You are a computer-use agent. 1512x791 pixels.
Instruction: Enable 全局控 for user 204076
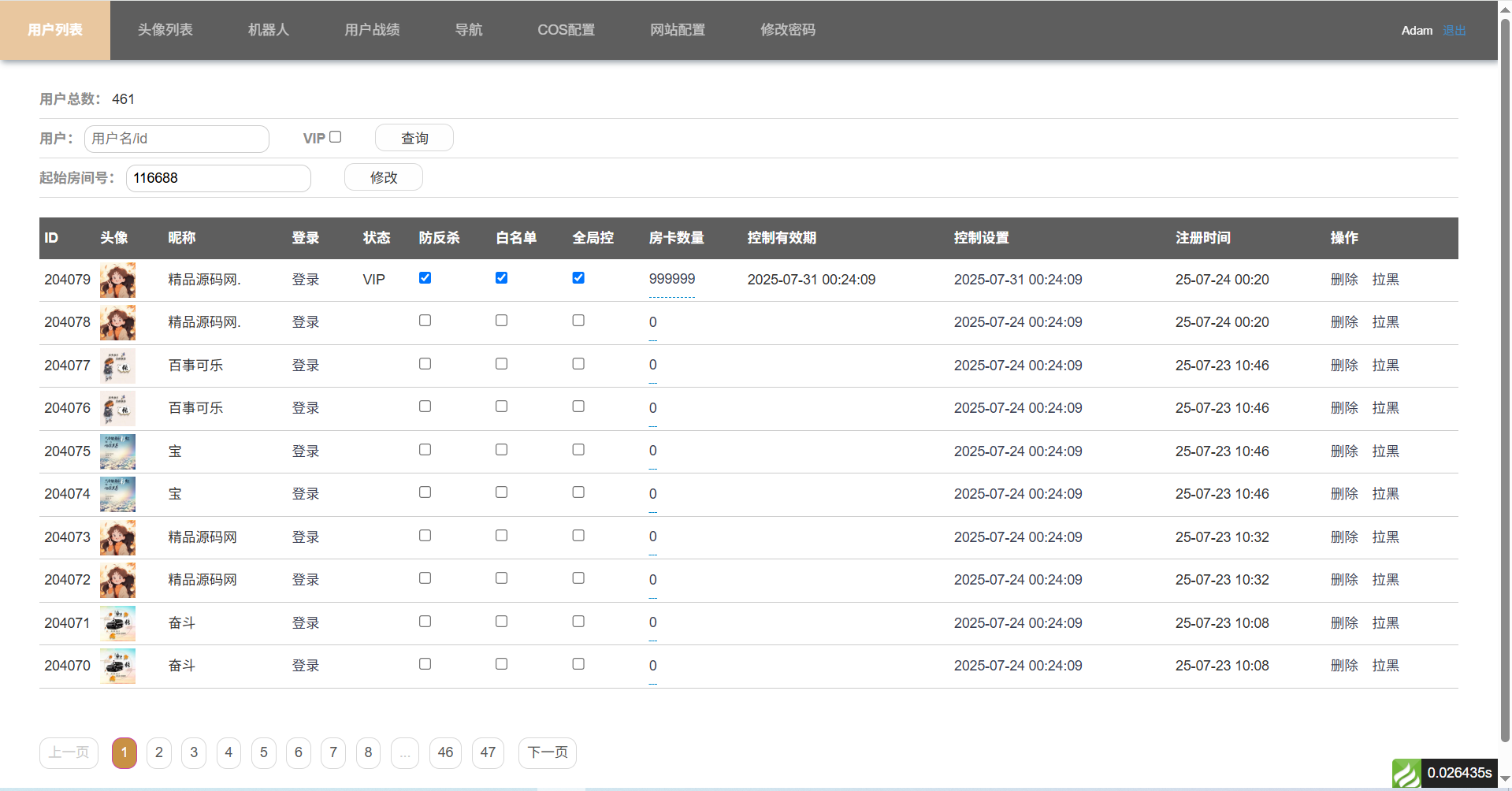[578, 407]
